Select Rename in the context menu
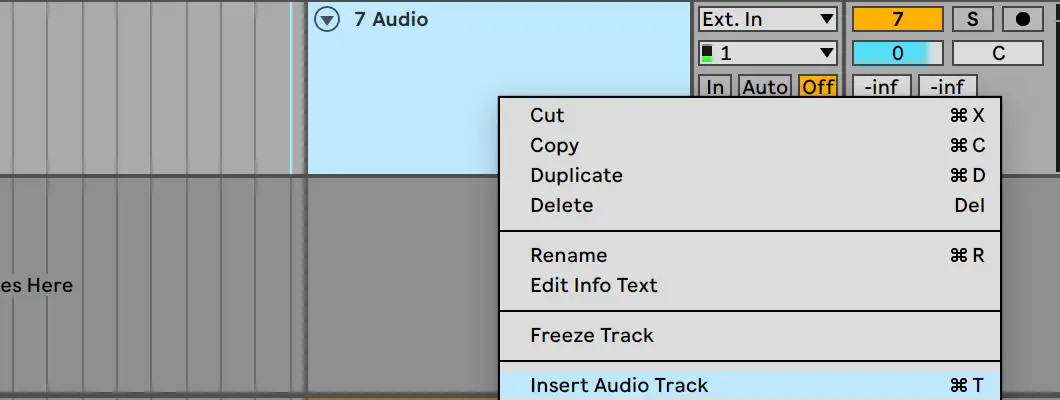Screen dimensions: 1060x400 (568, 255)
